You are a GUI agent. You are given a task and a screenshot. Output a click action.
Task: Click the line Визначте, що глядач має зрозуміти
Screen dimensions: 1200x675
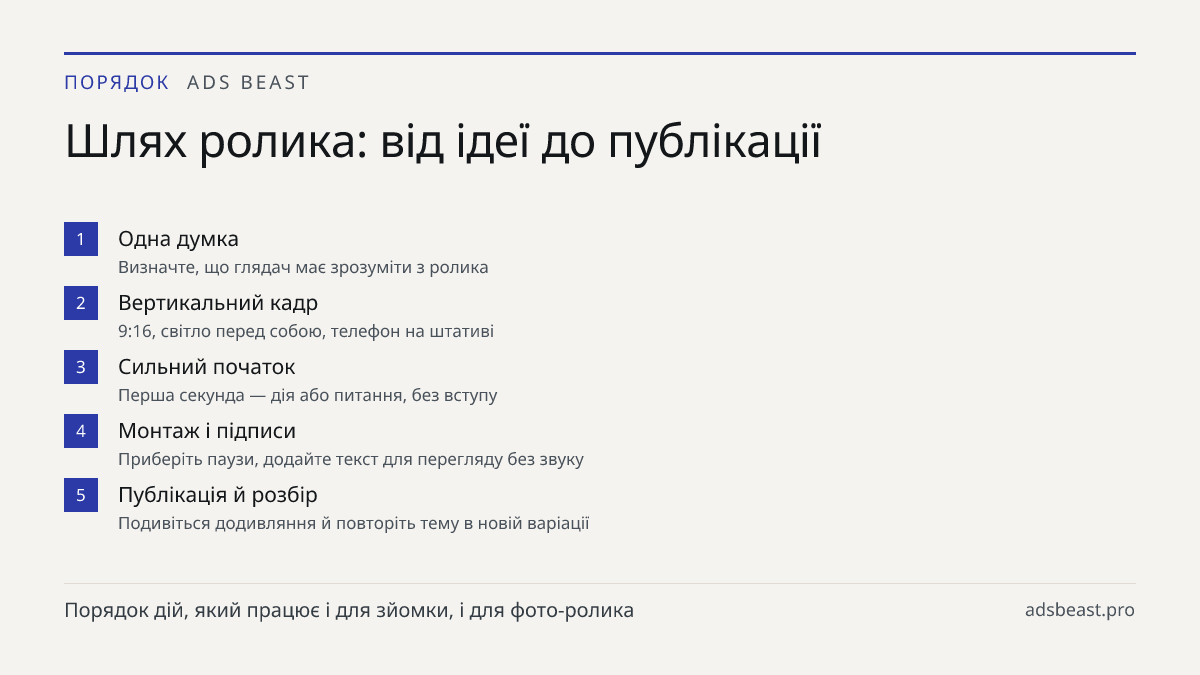tap(303, 268)
